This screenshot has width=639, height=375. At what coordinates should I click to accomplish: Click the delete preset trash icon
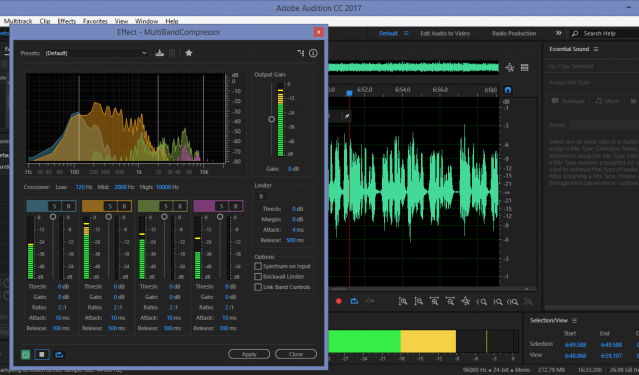pos(172,53)
